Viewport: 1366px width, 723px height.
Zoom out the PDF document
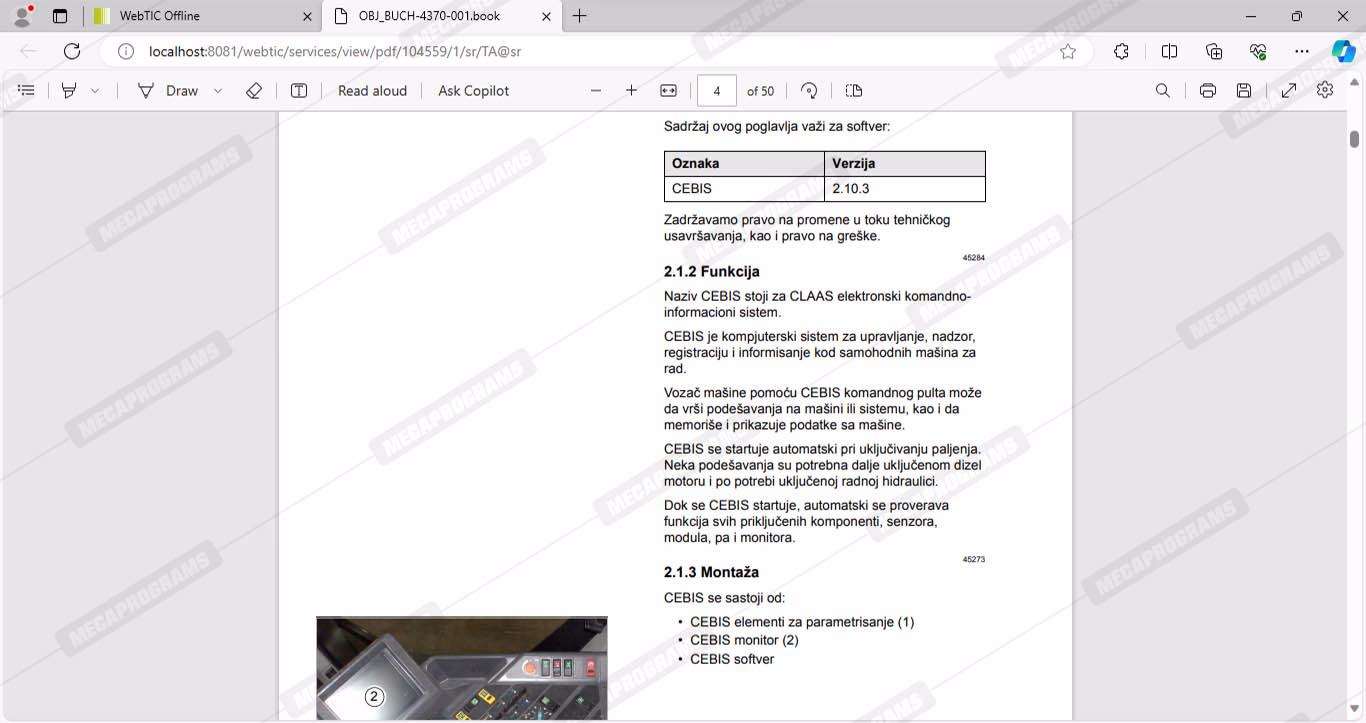click(596, 91)
